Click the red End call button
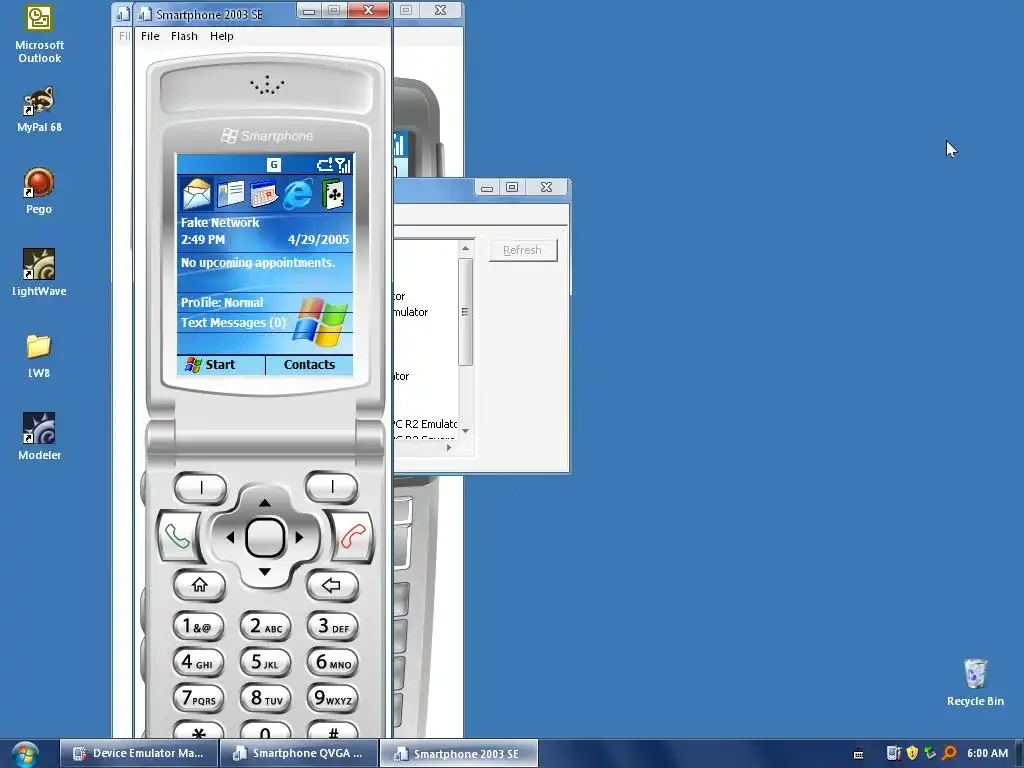1024x768 pixels. coord(353,536)
